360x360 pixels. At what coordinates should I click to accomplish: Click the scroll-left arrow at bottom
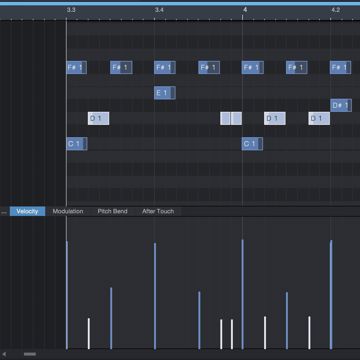pos(4,354)
